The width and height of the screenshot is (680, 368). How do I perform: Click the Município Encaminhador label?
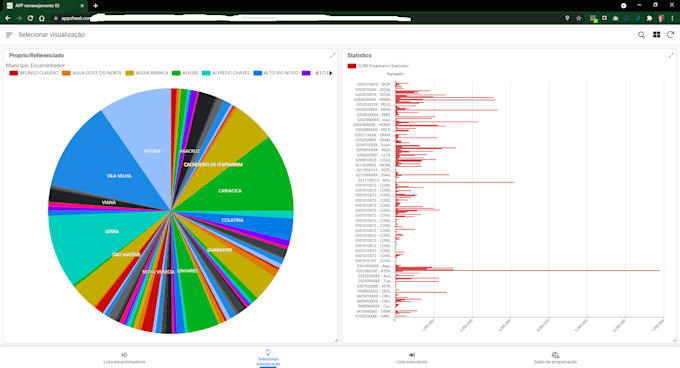[35, 65]
